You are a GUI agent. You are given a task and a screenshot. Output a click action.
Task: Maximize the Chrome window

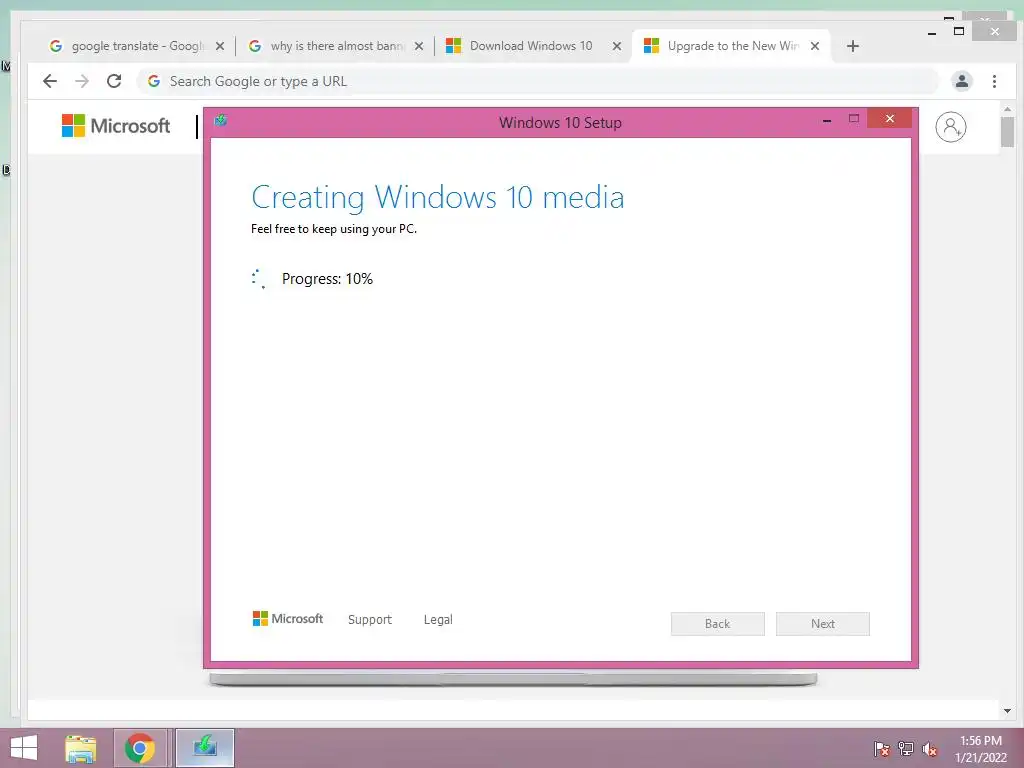click(959, 31)
